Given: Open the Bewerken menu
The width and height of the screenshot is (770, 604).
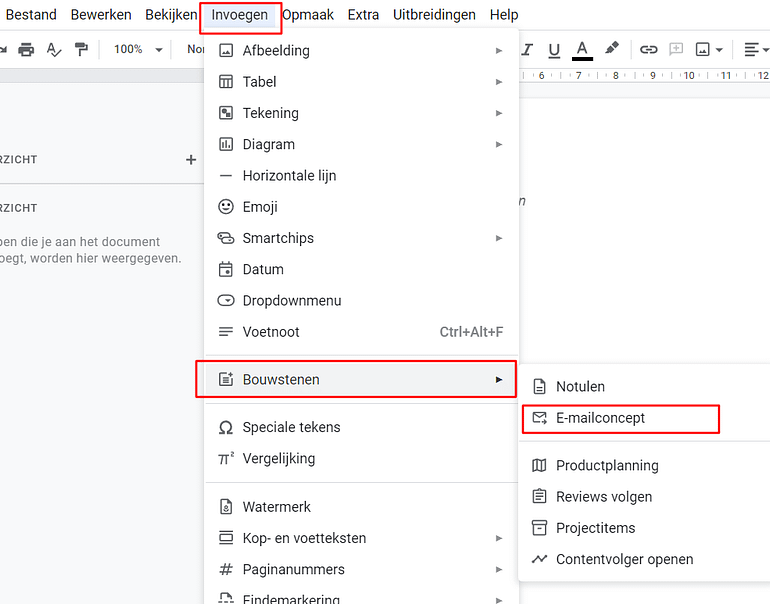Looking at the screenshot, I should click(101, 15).
